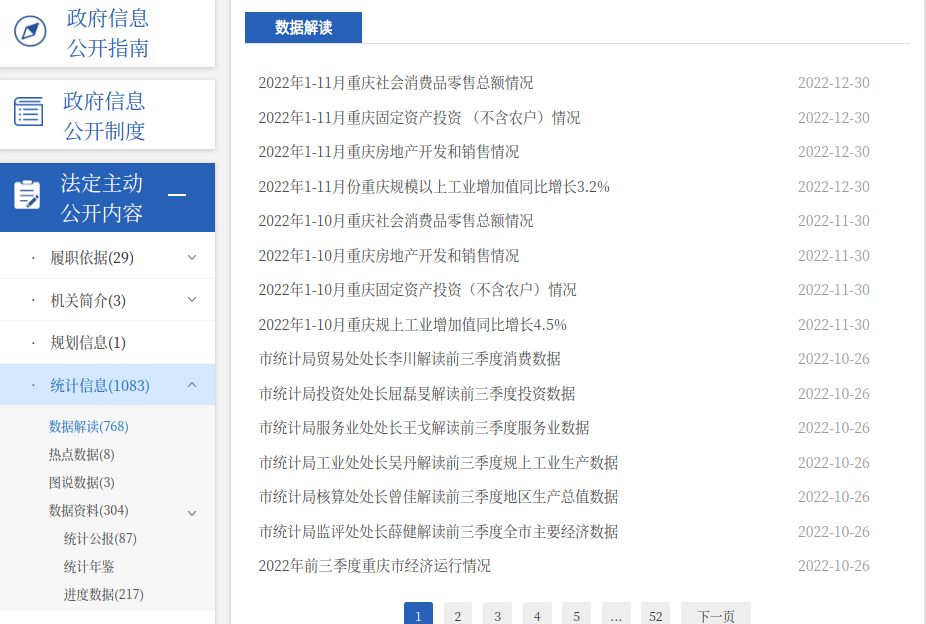Go to page 52 in pagination
This screenshot has width=926, height=624.
pyautogui.click(x=655, y=614)
